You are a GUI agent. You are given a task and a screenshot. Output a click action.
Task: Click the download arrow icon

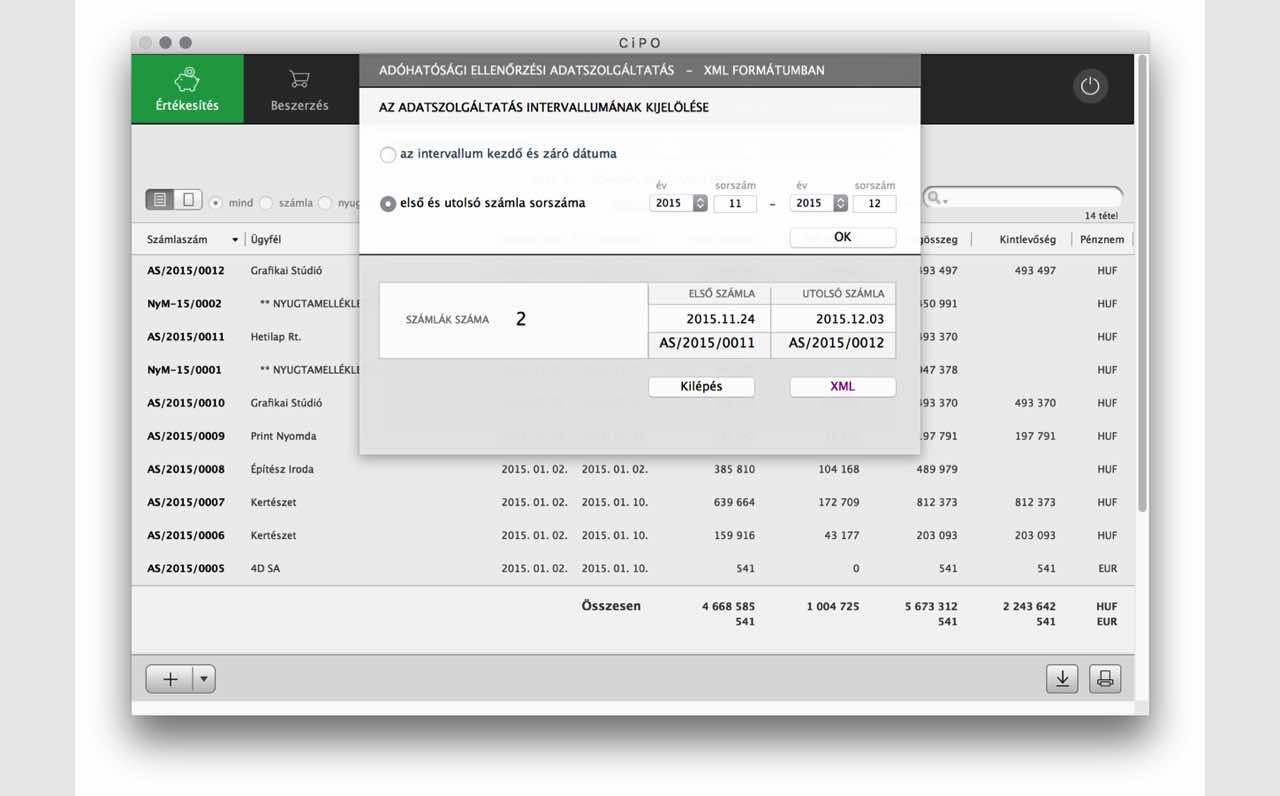pos(1062,679)
